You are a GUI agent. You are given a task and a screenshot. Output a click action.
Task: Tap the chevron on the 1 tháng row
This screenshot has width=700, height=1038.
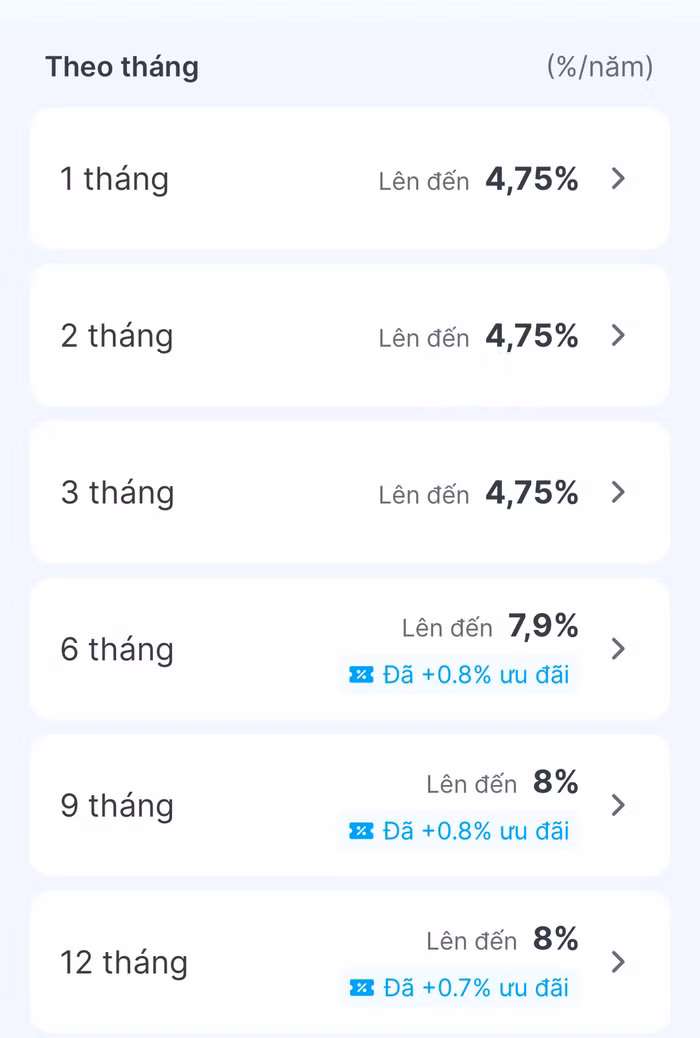pyautogui.click(x=618, y=179)
